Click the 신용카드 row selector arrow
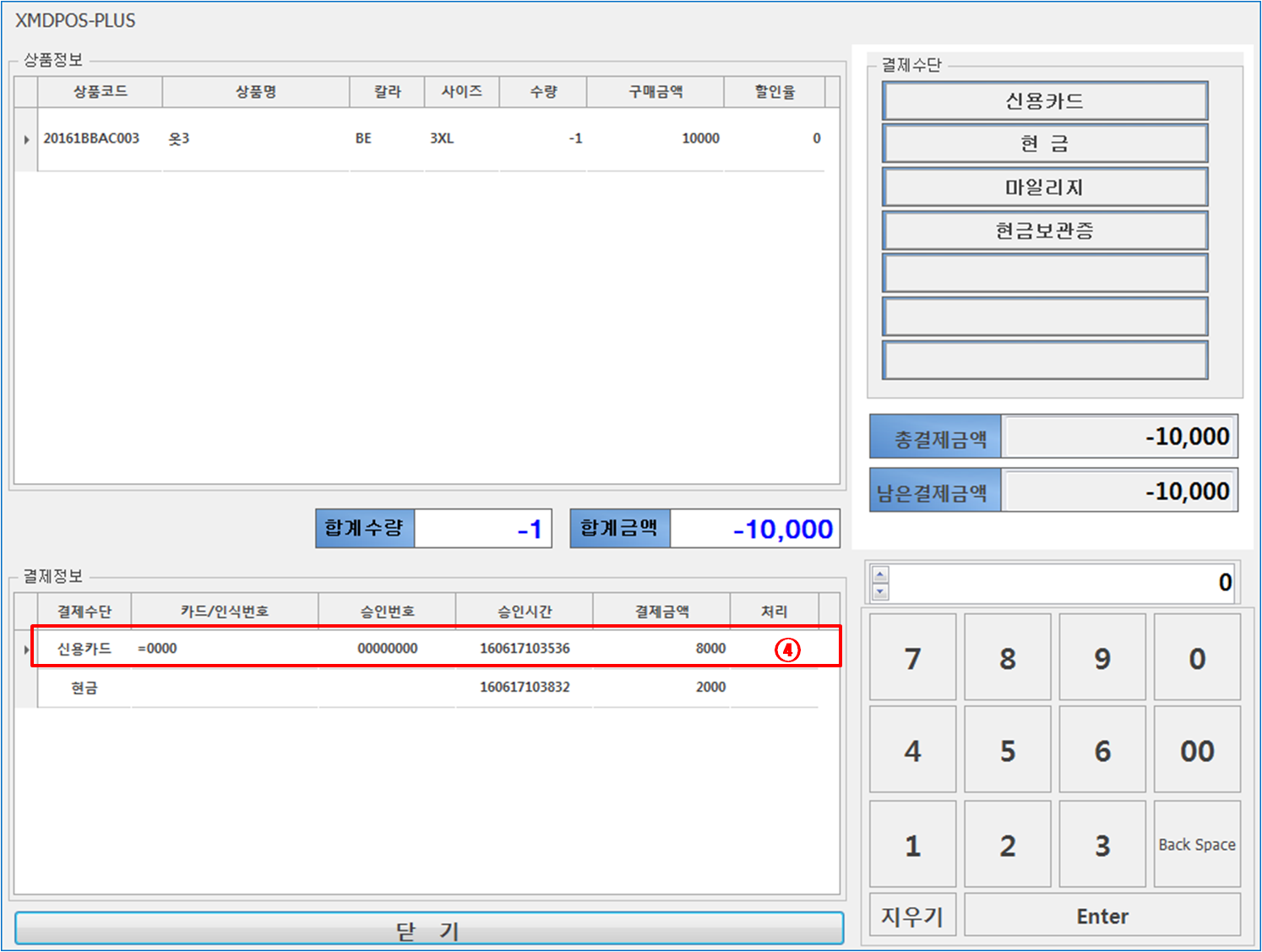Image resolution: width=1262 pixels, height=952 pixels. pos(26,650)
